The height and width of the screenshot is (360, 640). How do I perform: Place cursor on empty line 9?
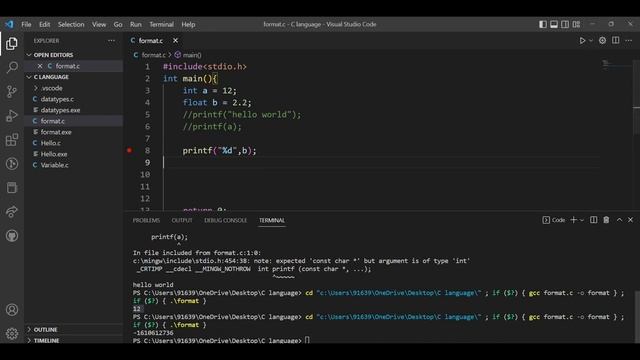(382, 162)
